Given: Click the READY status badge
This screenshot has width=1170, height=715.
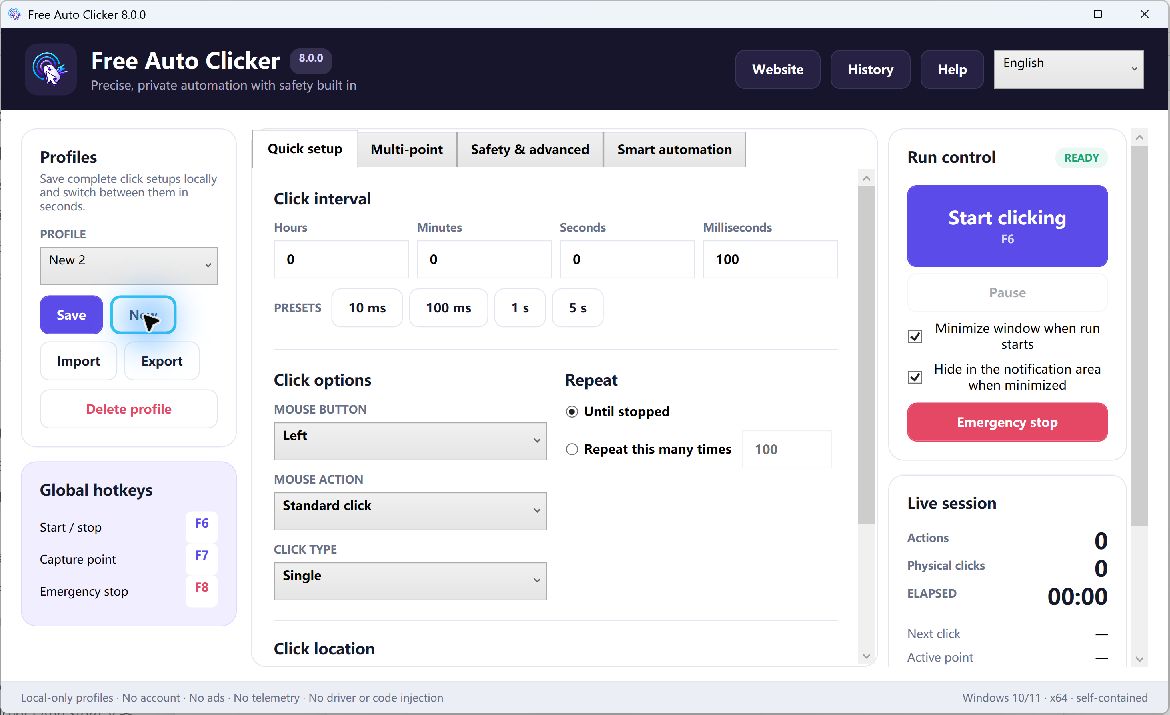Looking at the screenshot, I should (x=1081, y=158).
